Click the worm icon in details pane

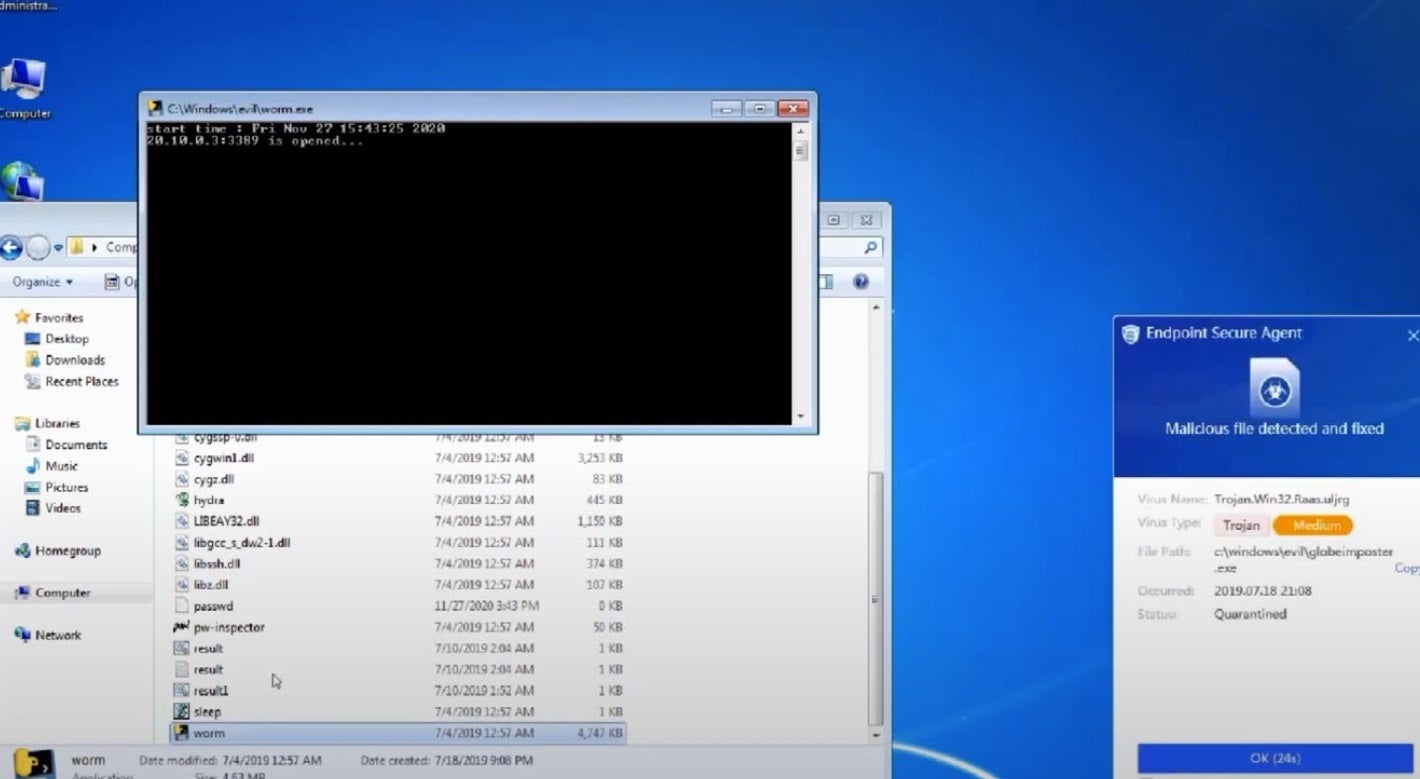(32, 763)
